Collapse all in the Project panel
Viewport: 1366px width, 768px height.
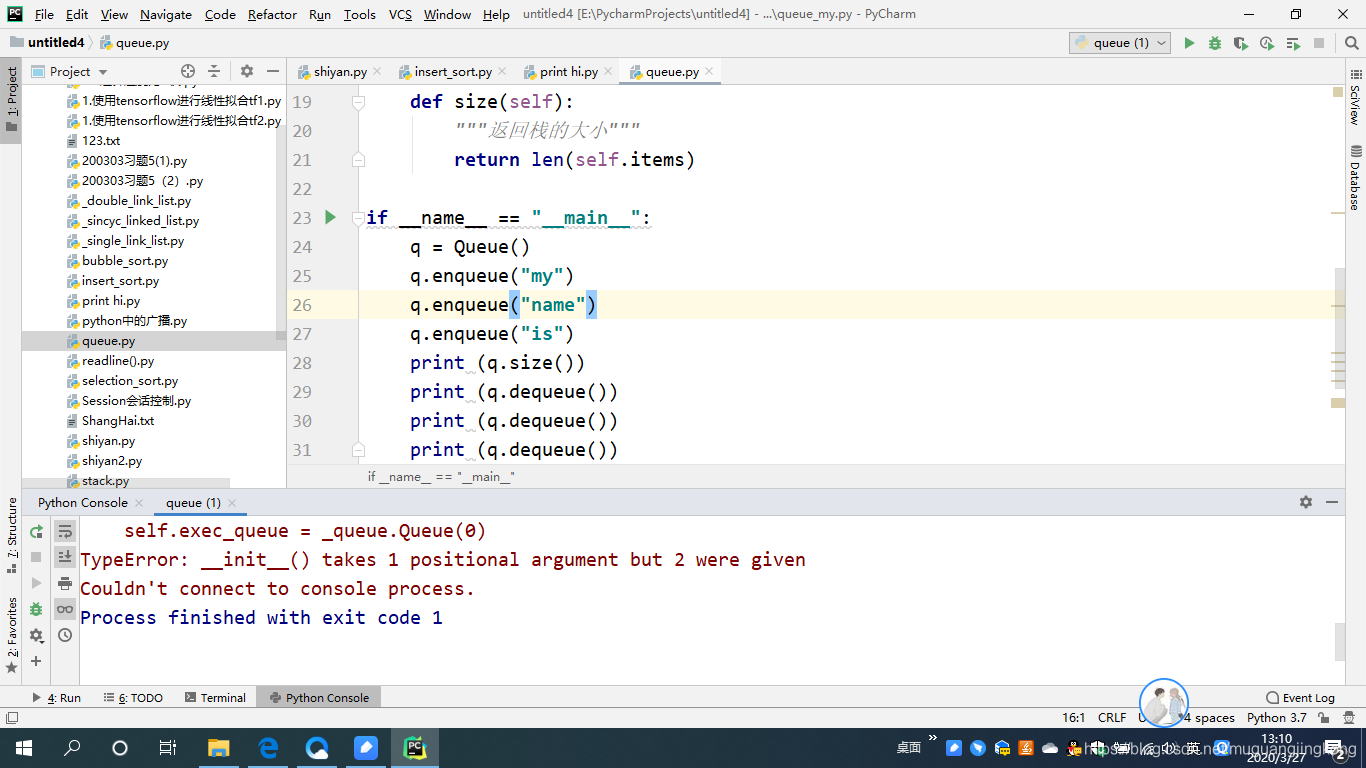[x=214, y=71]
